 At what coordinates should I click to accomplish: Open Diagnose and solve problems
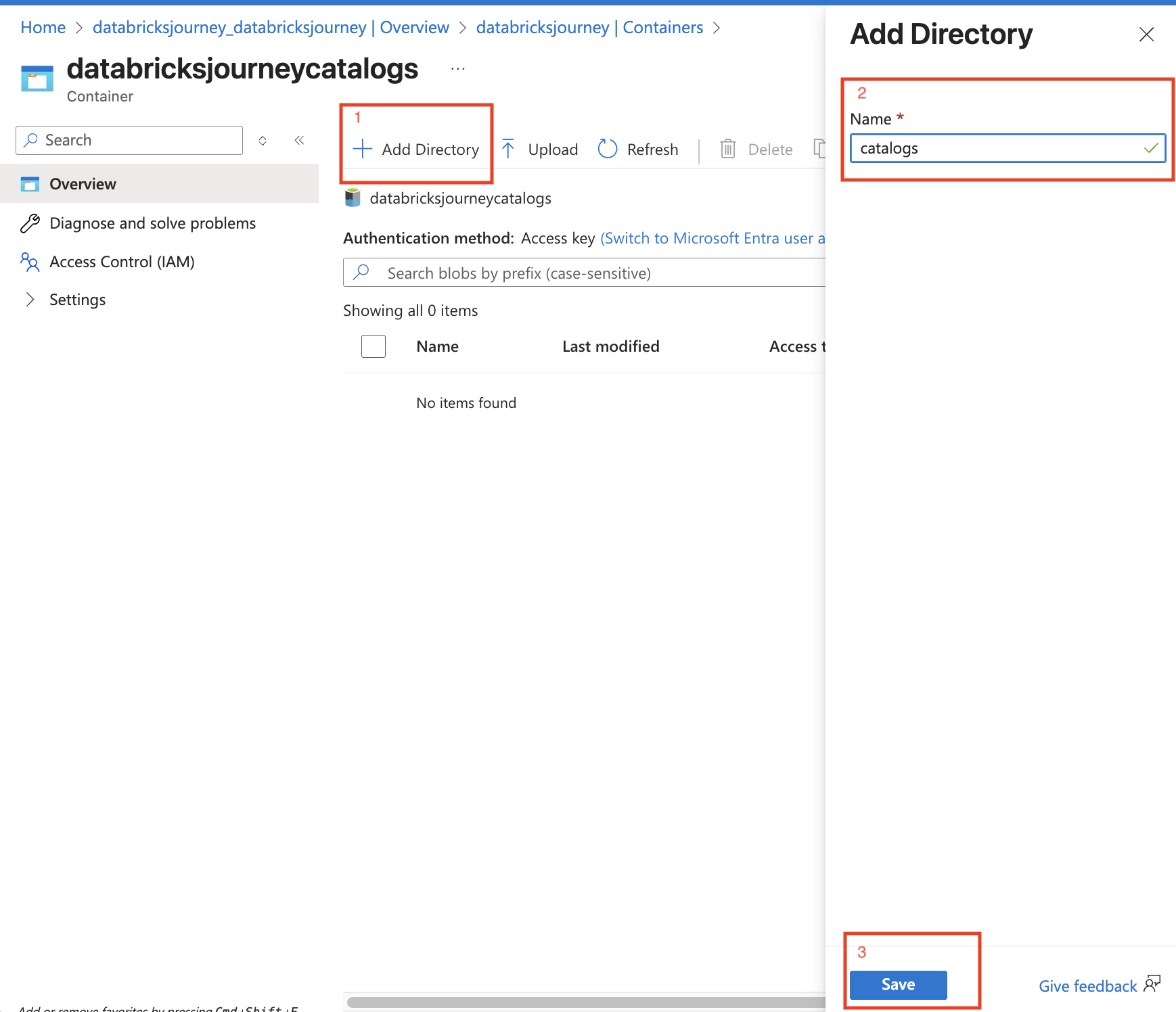pos(152,223)
